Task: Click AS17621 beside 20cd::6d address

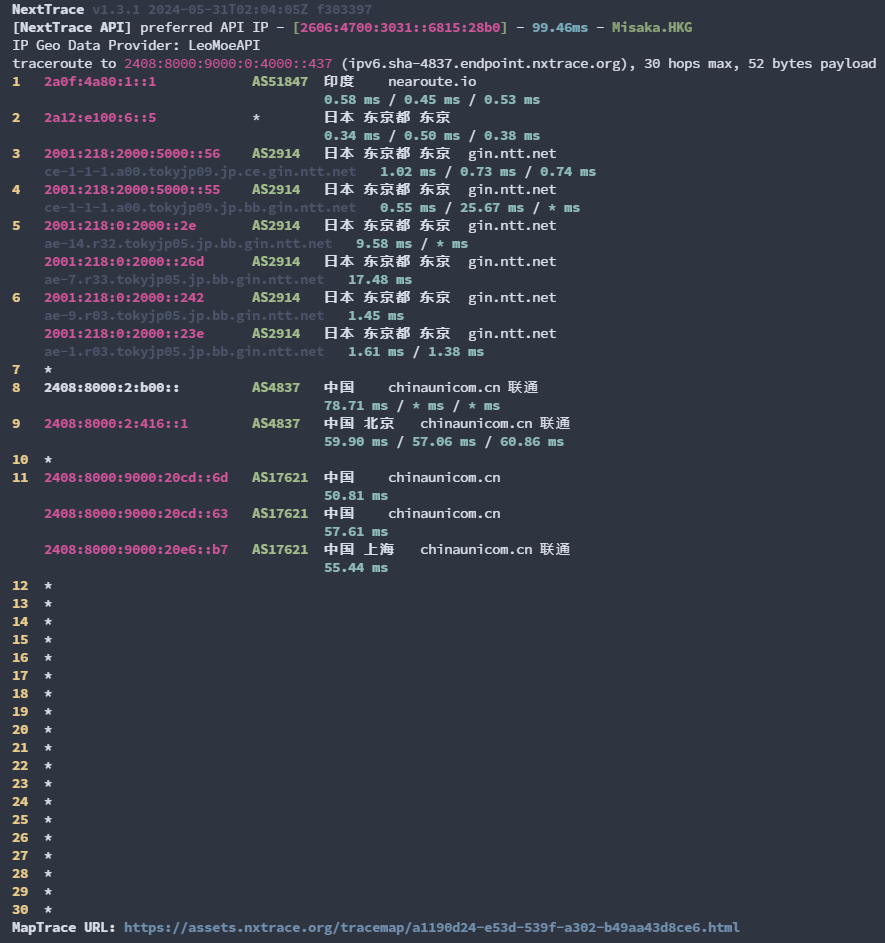Action: (280, 478)
